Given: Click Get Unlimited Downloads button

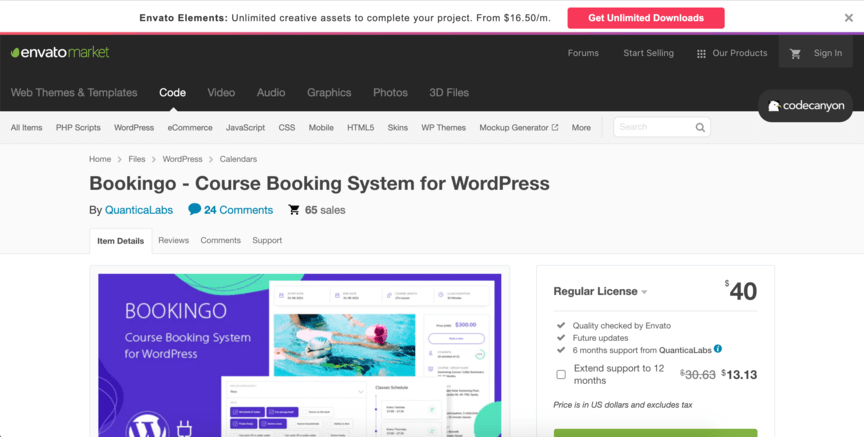Looking at the screenshot, I should point(646,18).
